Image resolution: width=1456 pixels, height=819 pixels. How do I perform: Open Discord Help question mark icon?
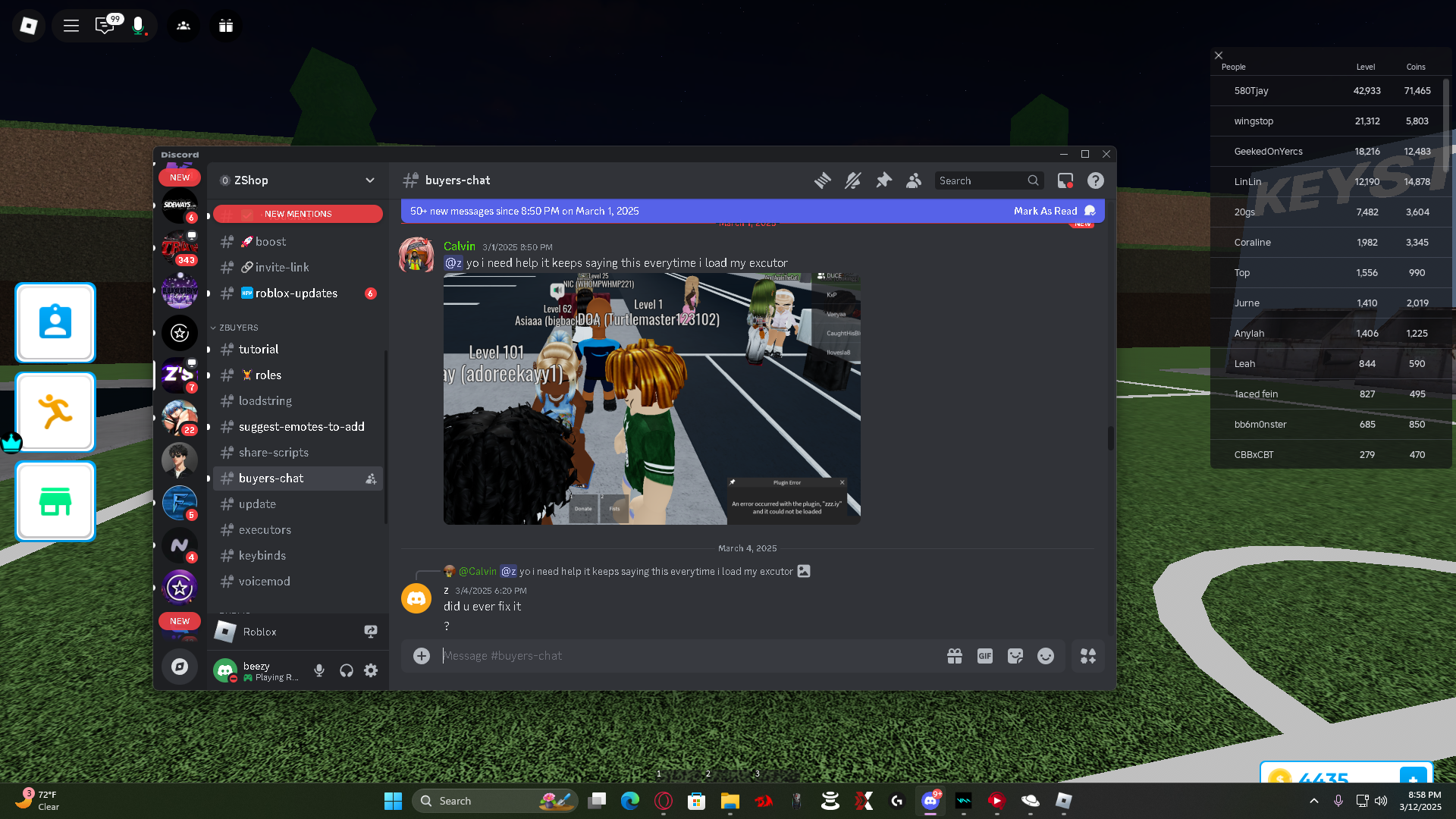click(x=1096, y=180)
